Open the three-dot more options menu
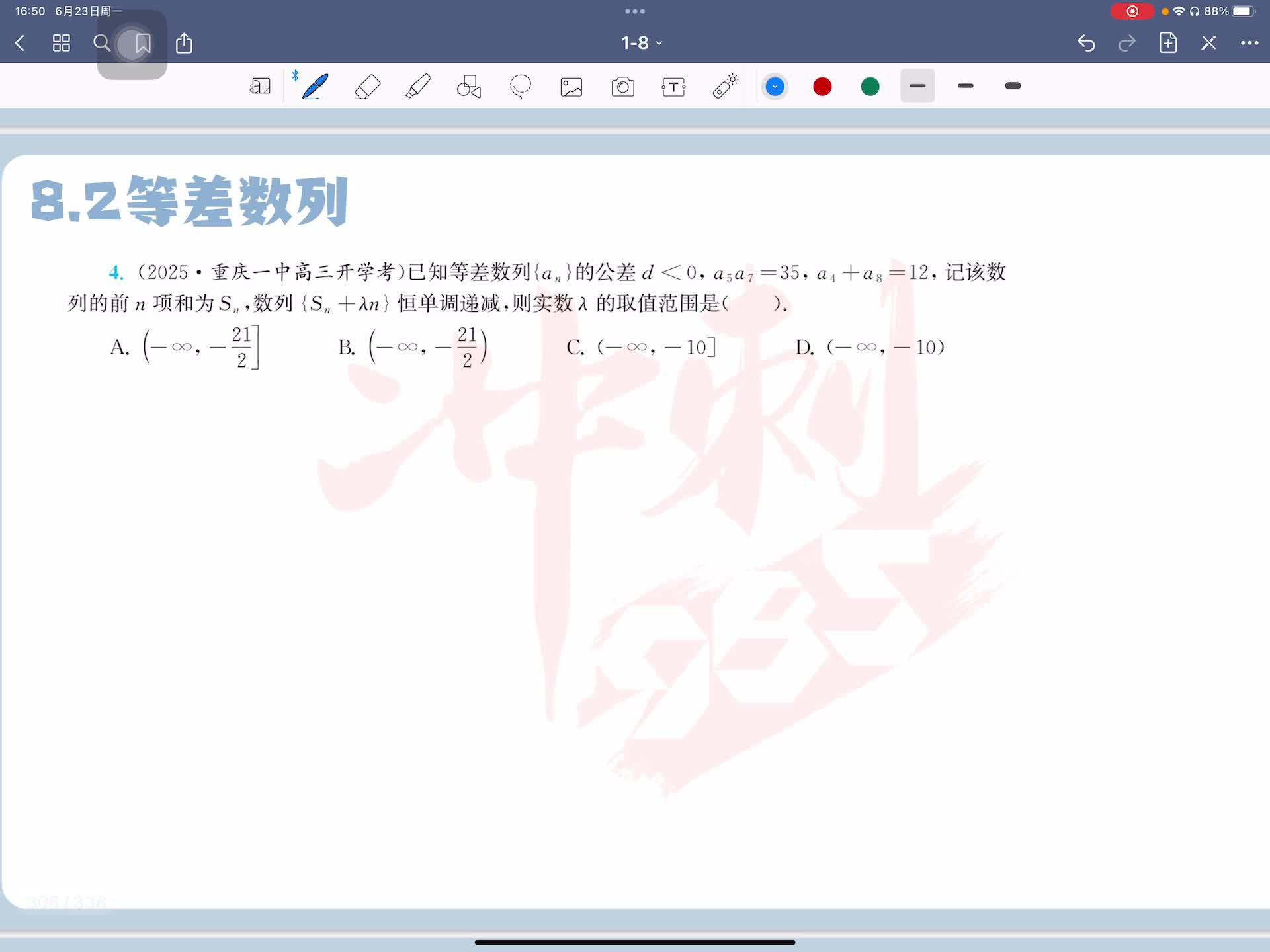 pos(1249,43)
